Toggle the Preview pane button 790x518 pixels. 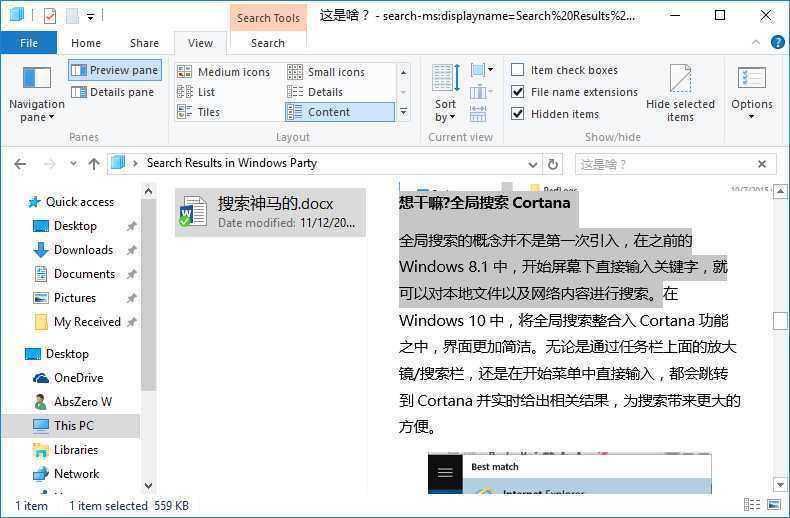click(x=115, y=70)
